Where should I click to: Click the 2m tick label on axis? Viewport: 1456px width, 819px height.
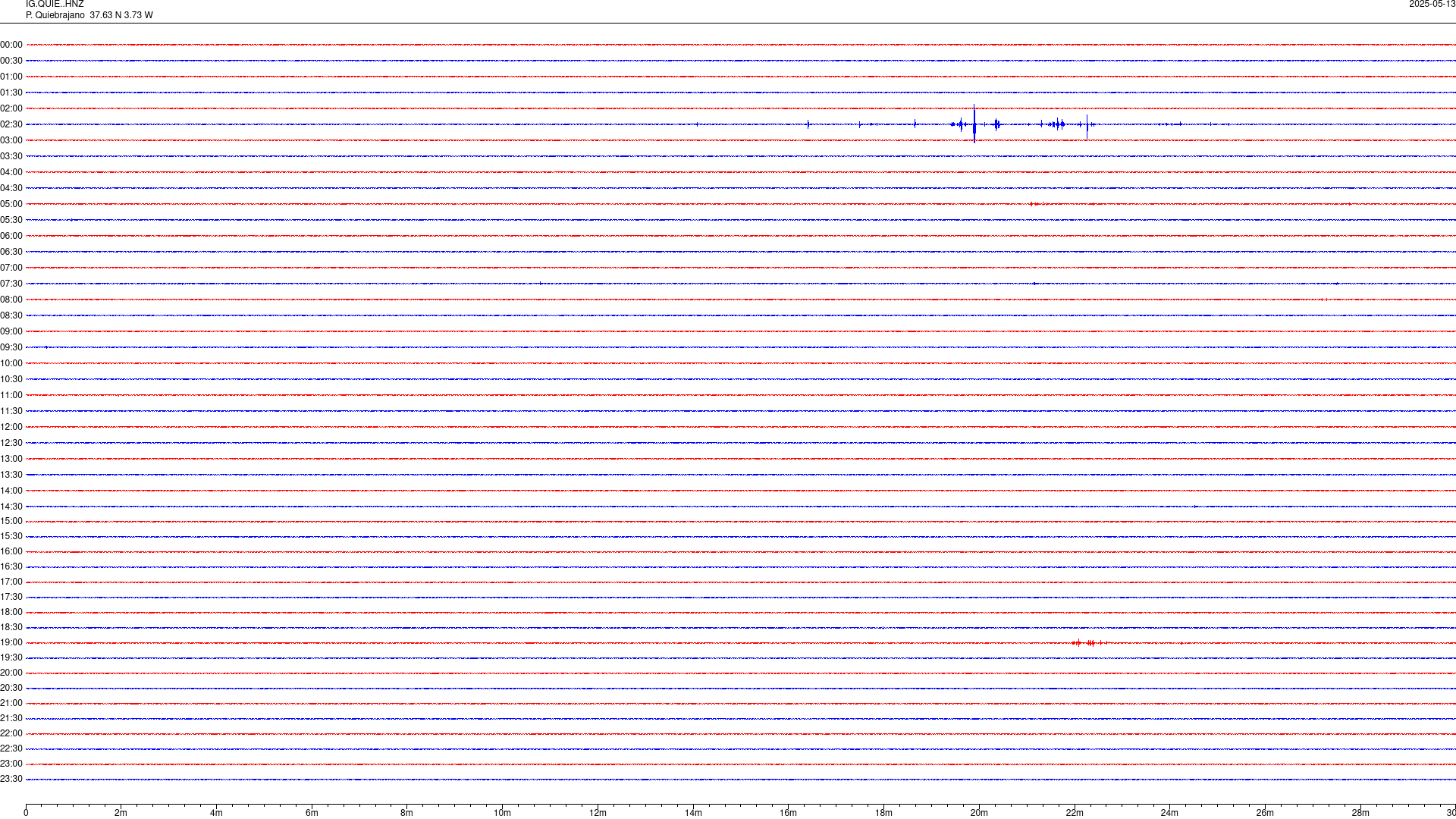click(x=121, y=813)
